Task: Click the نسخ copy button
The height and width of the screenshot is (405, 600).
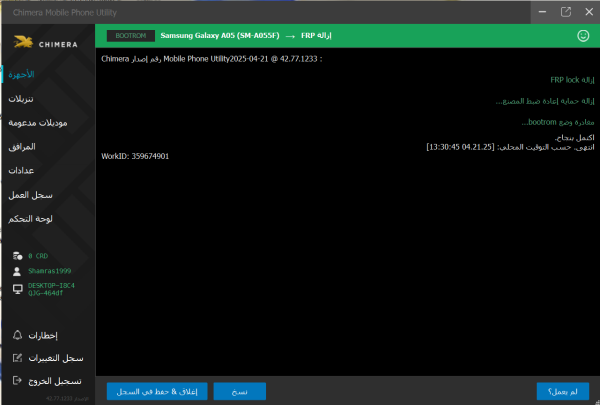Action: point(240,391)
